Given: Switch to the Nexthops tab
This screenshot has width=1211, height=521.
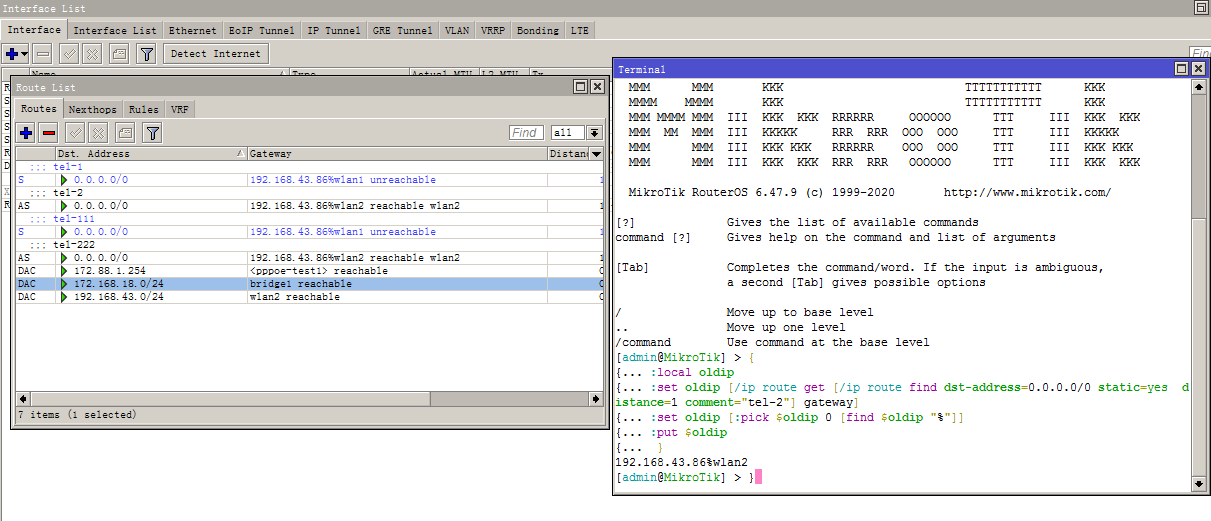Looking at the screenshot, I should click(94, 109).
